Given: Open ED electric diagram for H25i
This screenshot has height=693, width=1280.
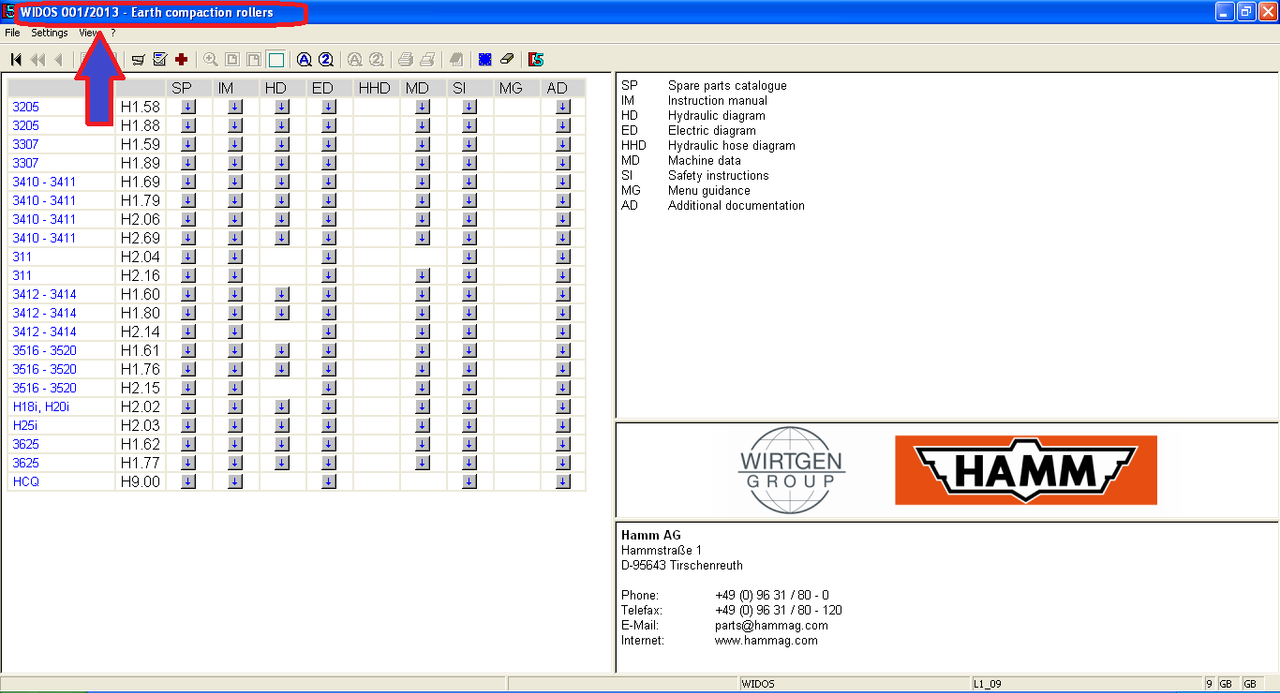Looking at the screenshot, I should [x=329, y=425].
